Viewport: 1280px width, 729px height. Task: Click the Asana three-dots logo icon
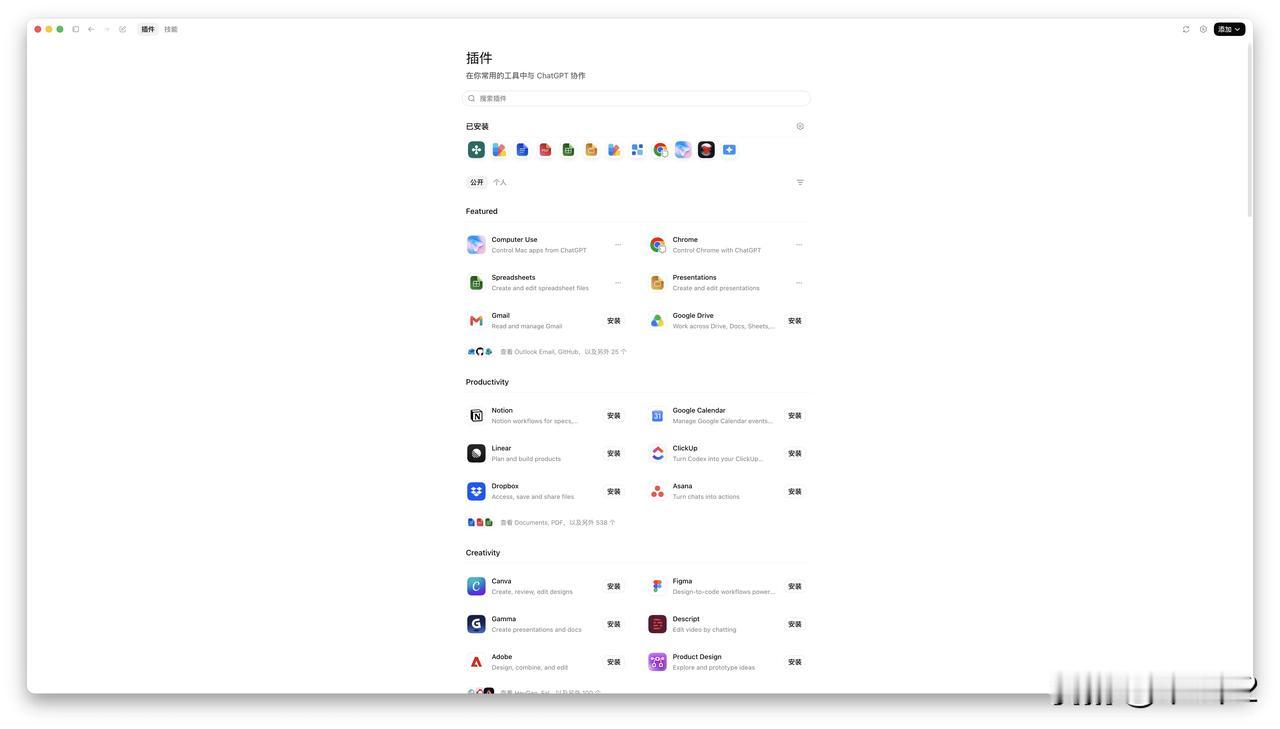(657, 492)
